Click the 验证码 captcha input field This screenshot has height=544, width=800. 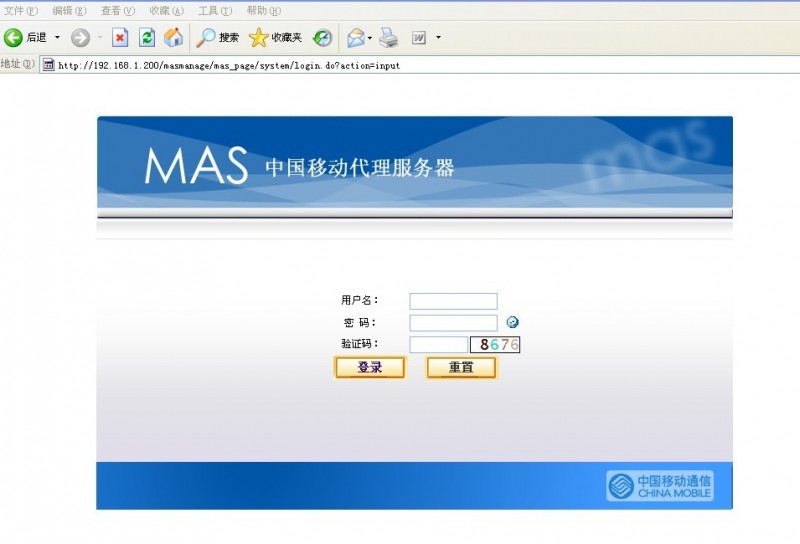(x=437, y=345)
